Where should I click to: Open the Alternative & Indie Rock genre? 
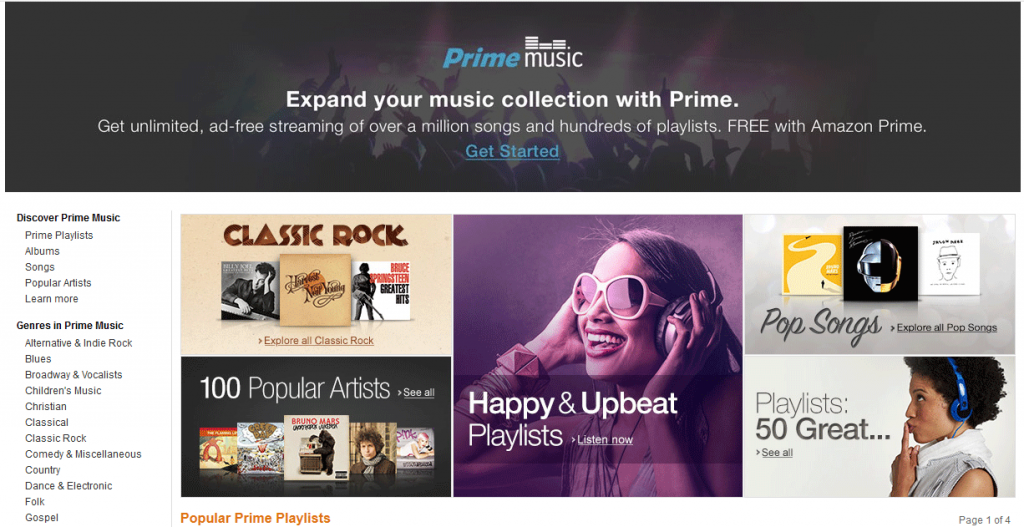pyautogui.click(x=78, y=343)
